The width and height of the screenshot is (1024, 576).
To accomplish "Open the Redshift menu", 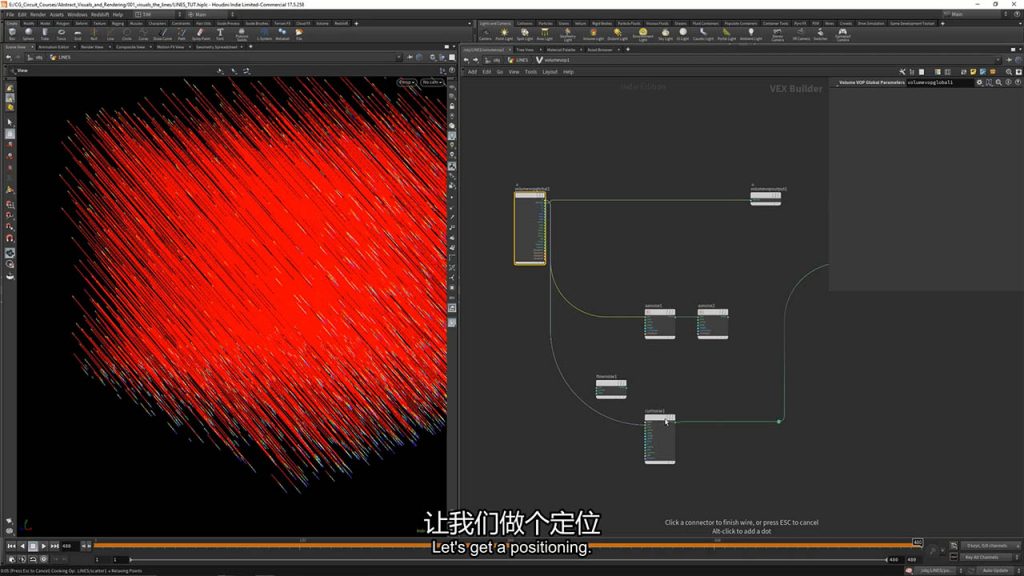I will 100,14.
